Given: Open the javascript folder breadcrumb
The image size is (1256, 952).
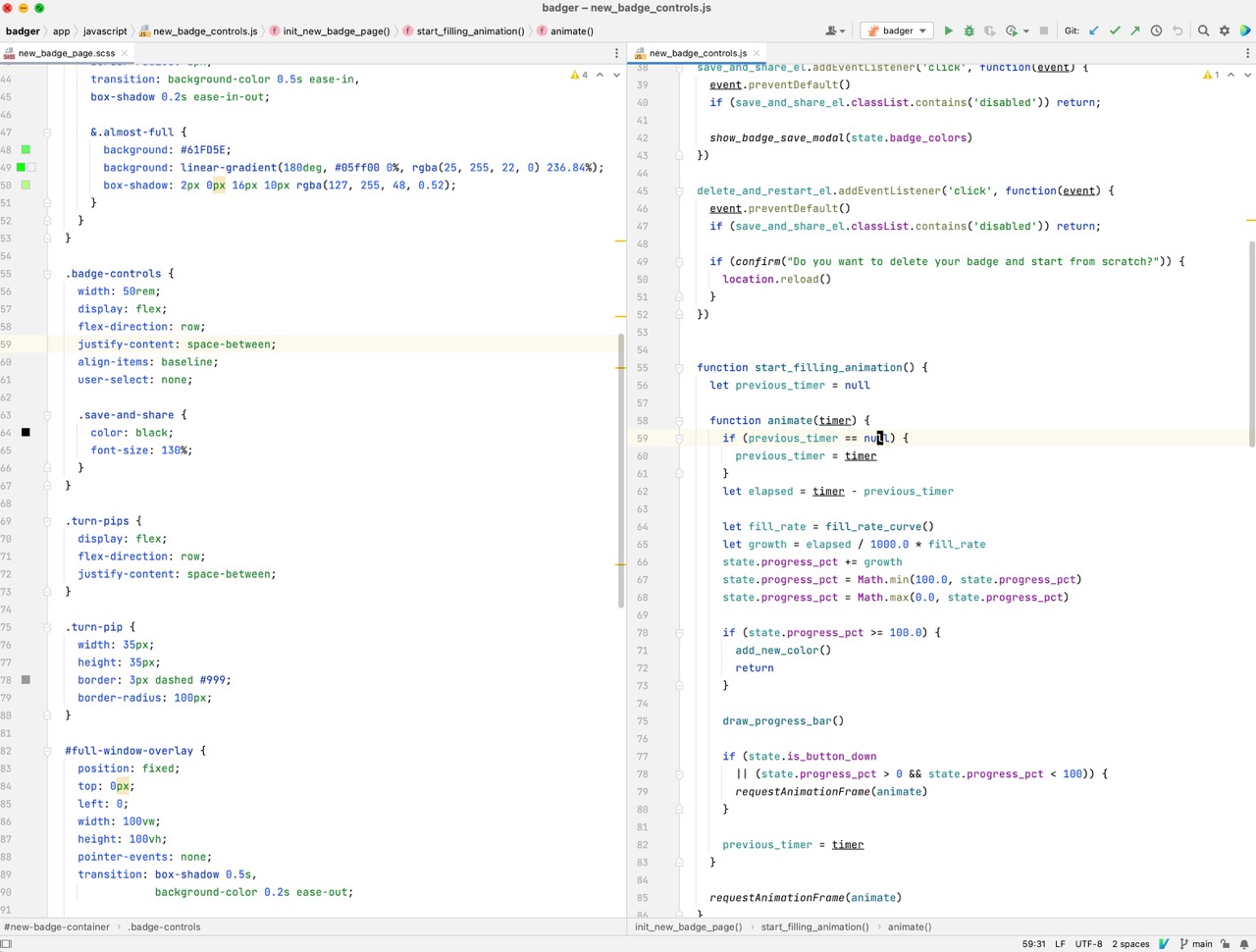Looking at the screenshot, I should click(105, 30).
